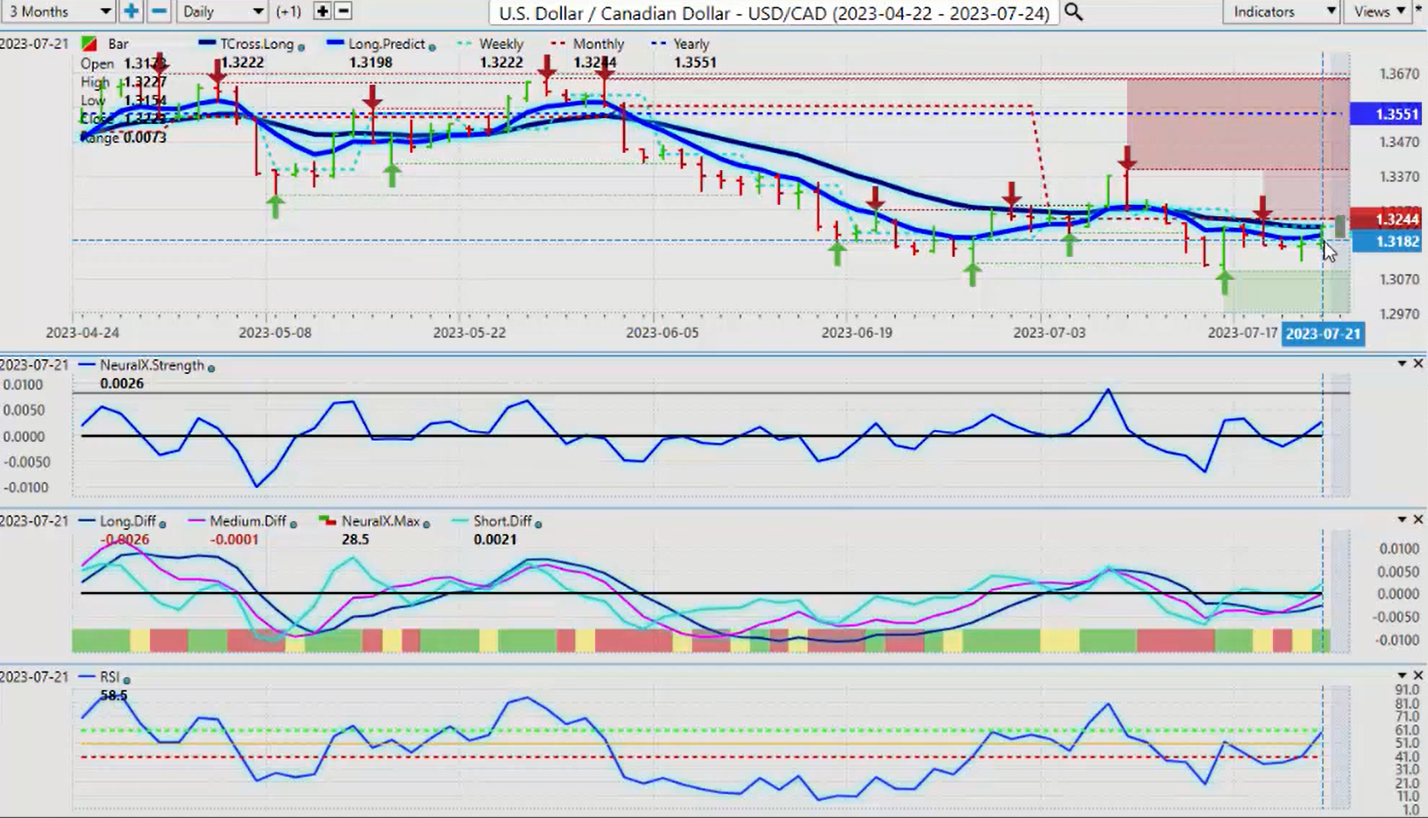Select the Yearly legend label
This screenshot has width=1428, height=818.
pos(691,45)
